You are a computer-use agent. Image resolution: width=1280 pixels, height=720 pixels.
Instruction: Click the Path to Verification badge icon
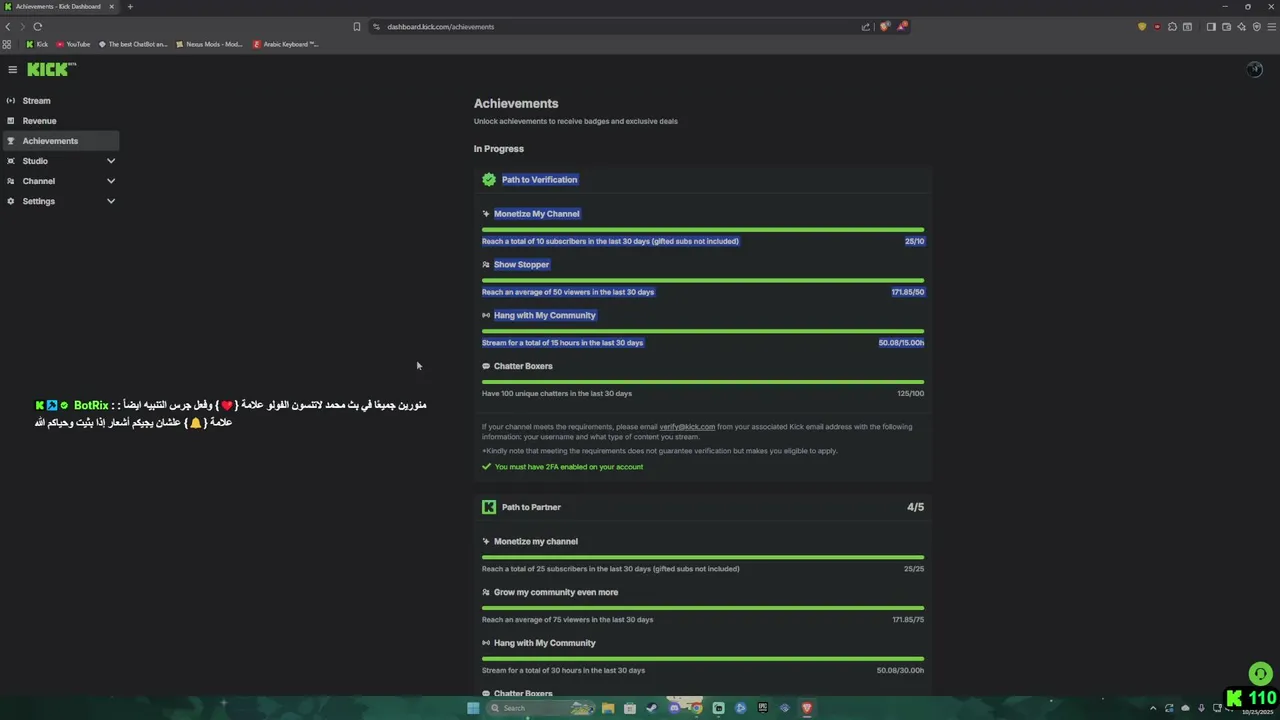[489, 180]
